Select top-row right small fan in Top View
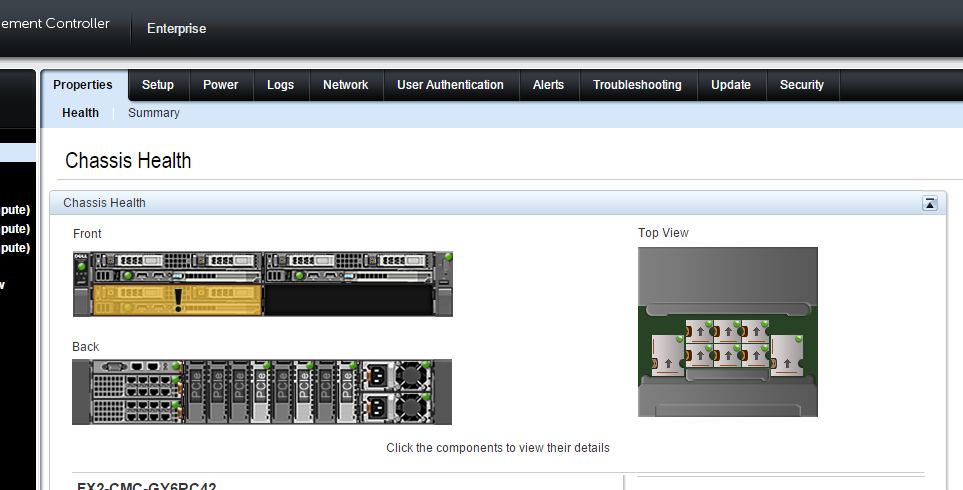 tap(755, 332)
